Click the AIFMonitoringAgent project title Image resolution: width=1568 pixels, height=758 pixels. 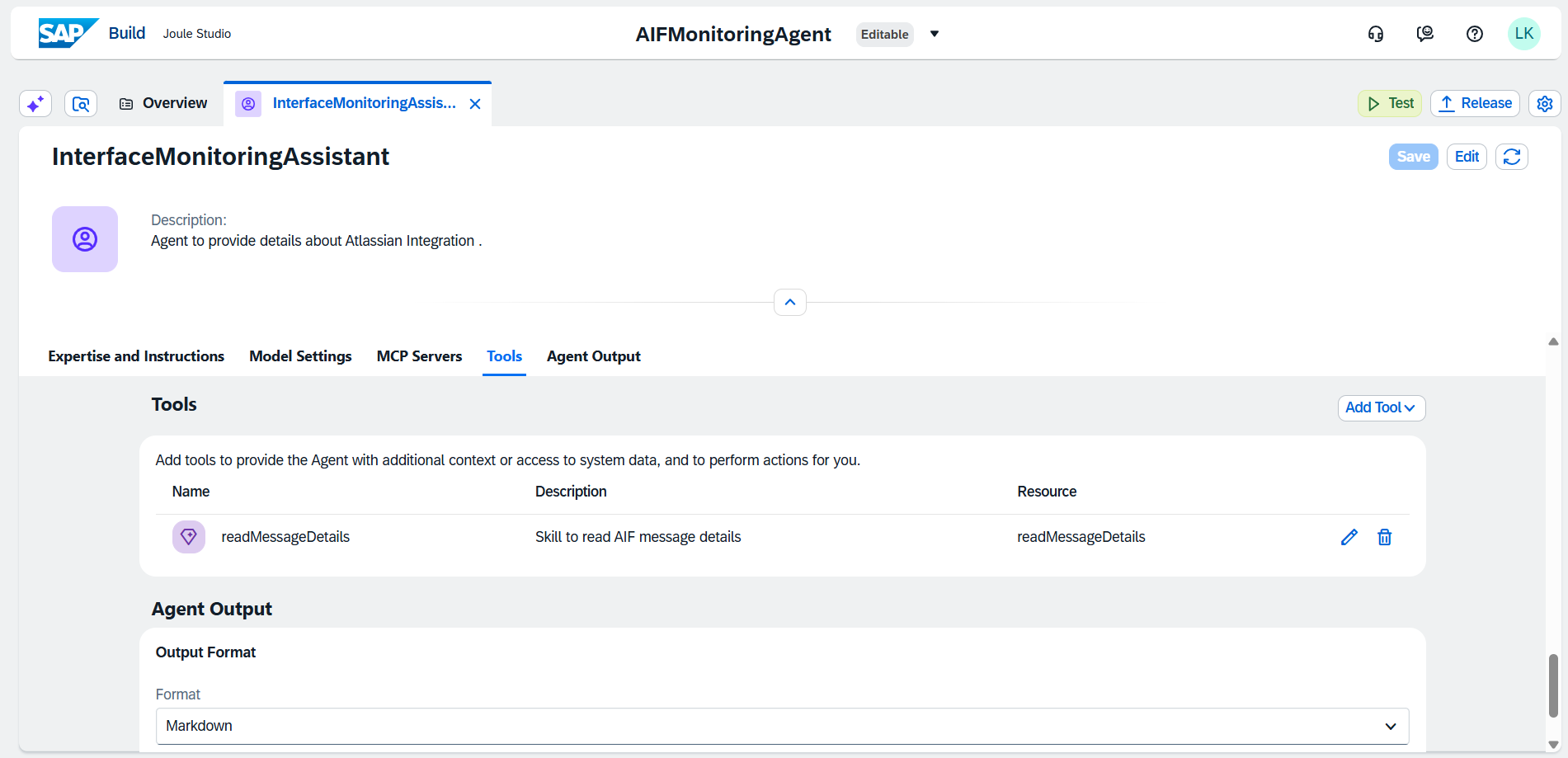pos(733,34)
